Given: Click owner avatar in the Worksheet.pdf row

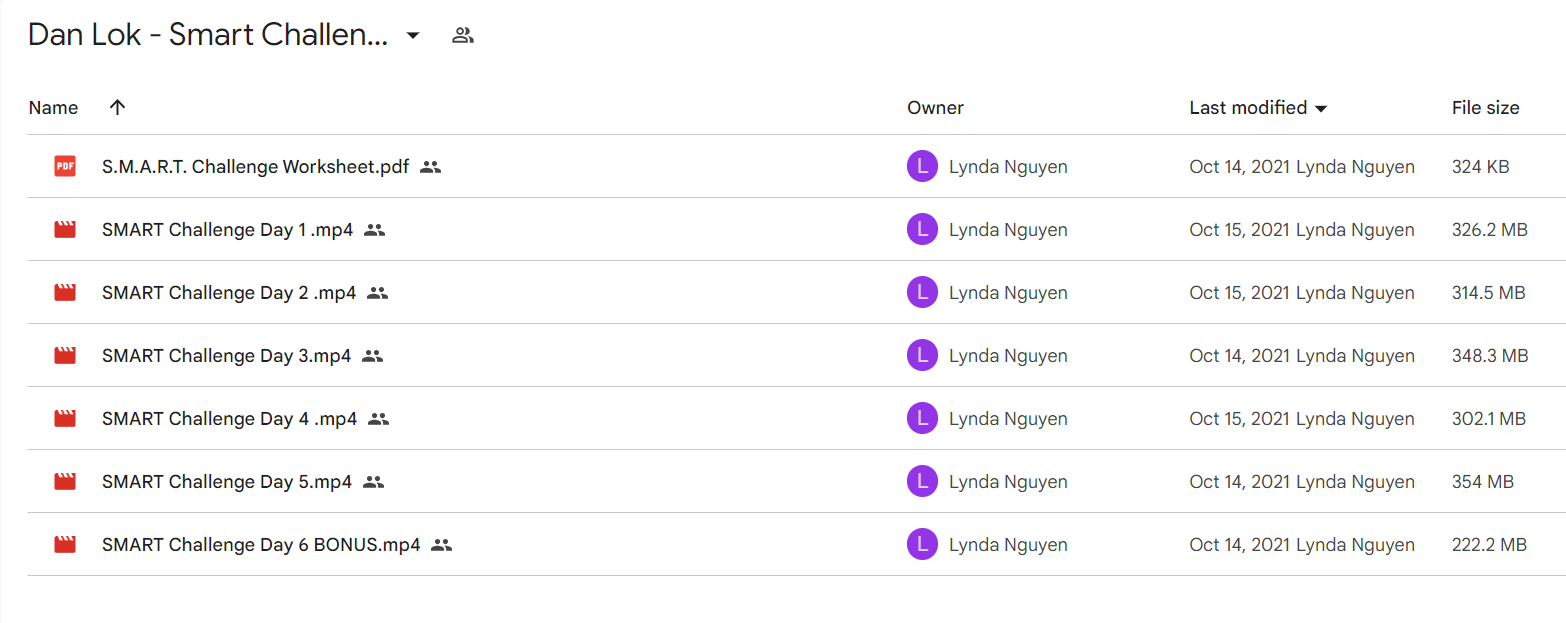Looking at the screenshot, I should coord(922,167).
